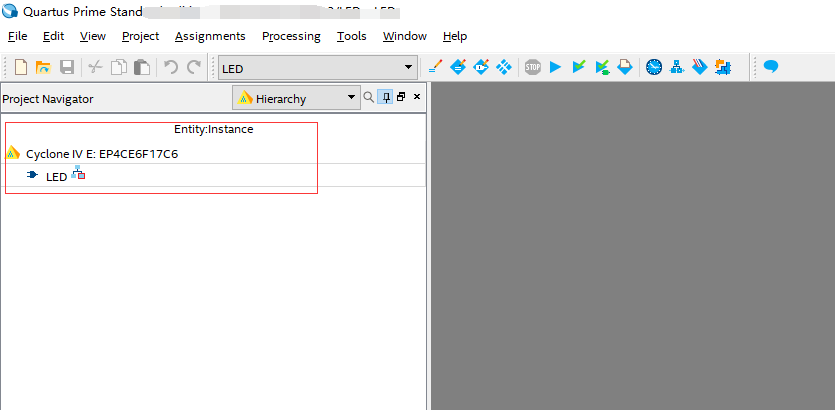
Task: Open the Compilation Report icon
Action: point(625,67)
